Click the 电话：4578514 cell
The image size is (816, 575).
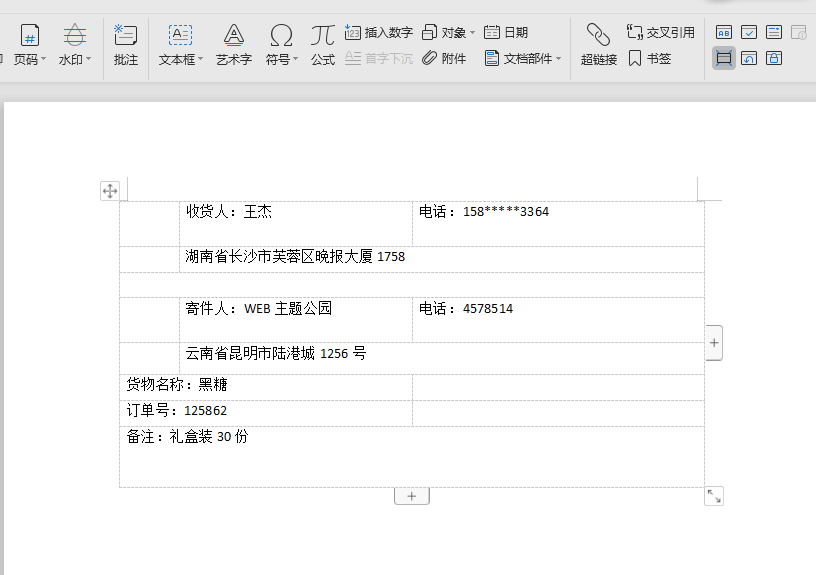[558, 320]
